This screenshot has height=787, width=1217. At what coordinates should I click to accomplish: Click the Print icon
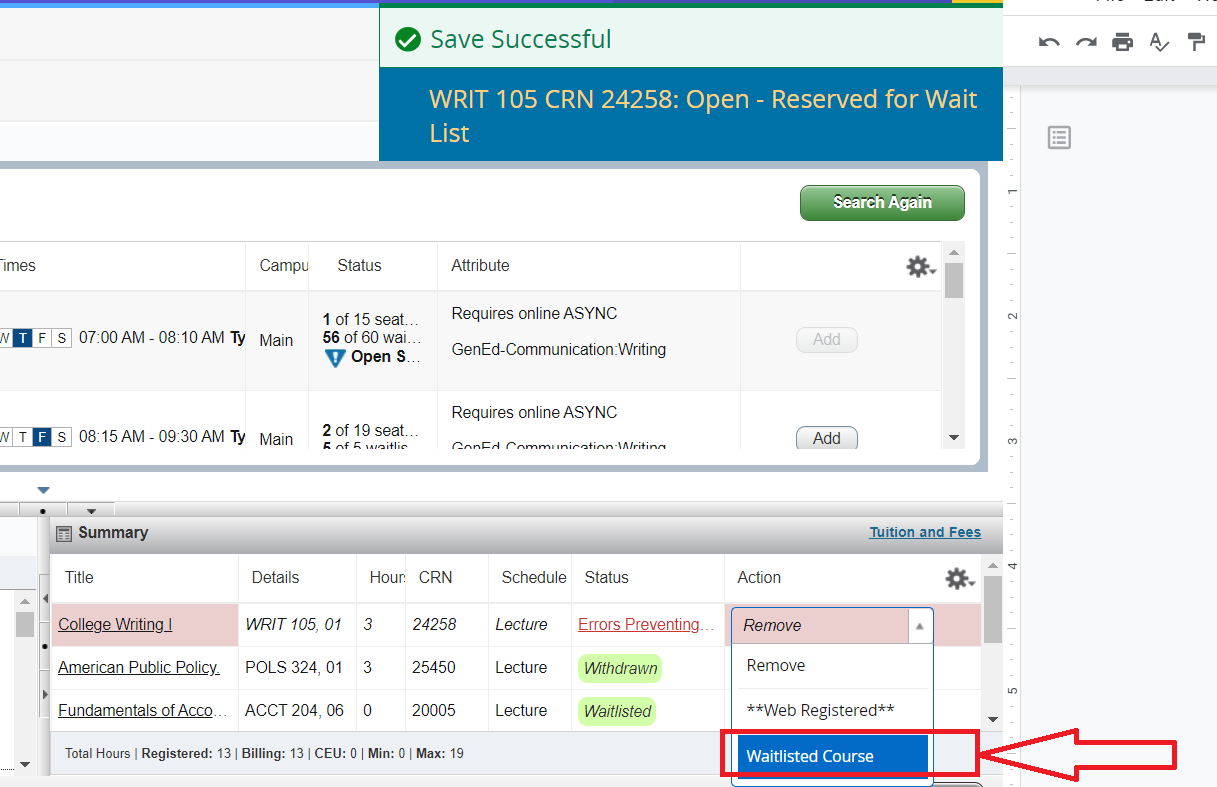(1123, 42)
